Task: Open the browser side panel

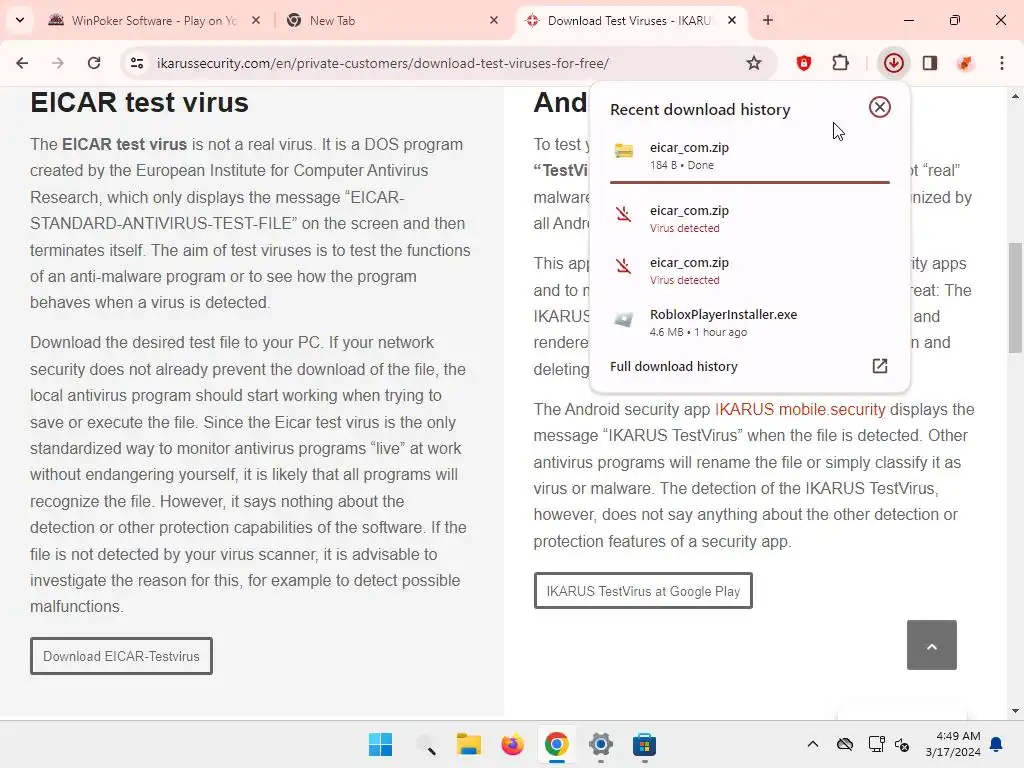Action: [930, 63]
